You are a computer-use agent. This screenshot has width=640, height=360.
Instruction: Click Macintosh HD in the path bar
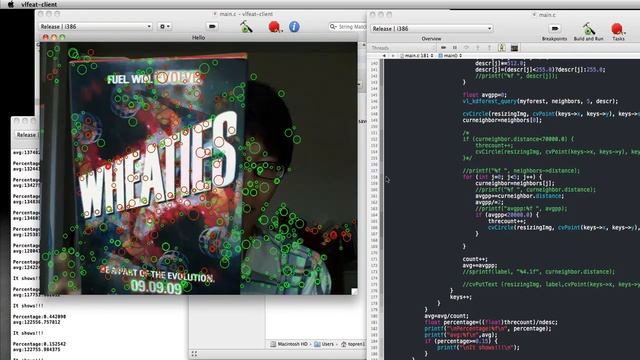(x=289, y=344)
